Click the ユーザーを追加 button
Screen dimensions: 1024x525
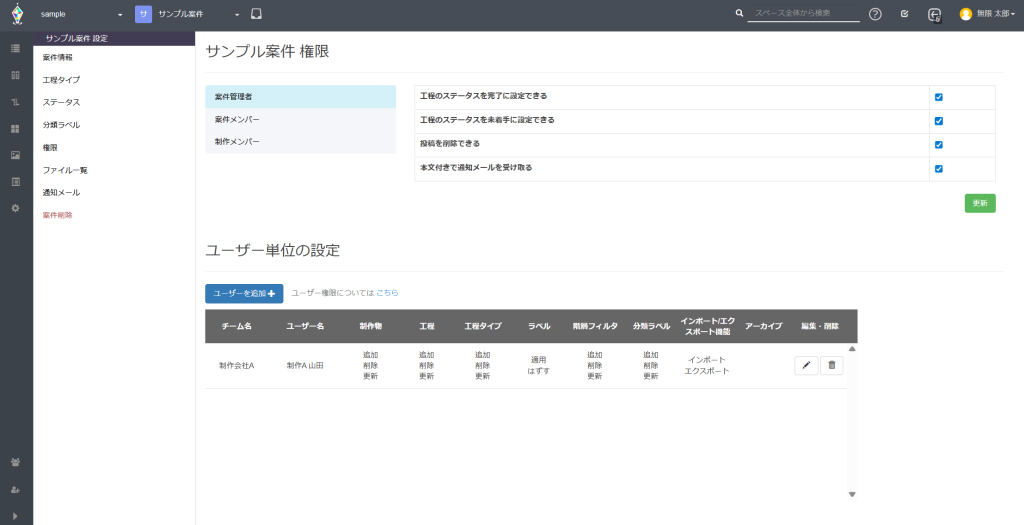pyautogui.click(x=244, y=293)
